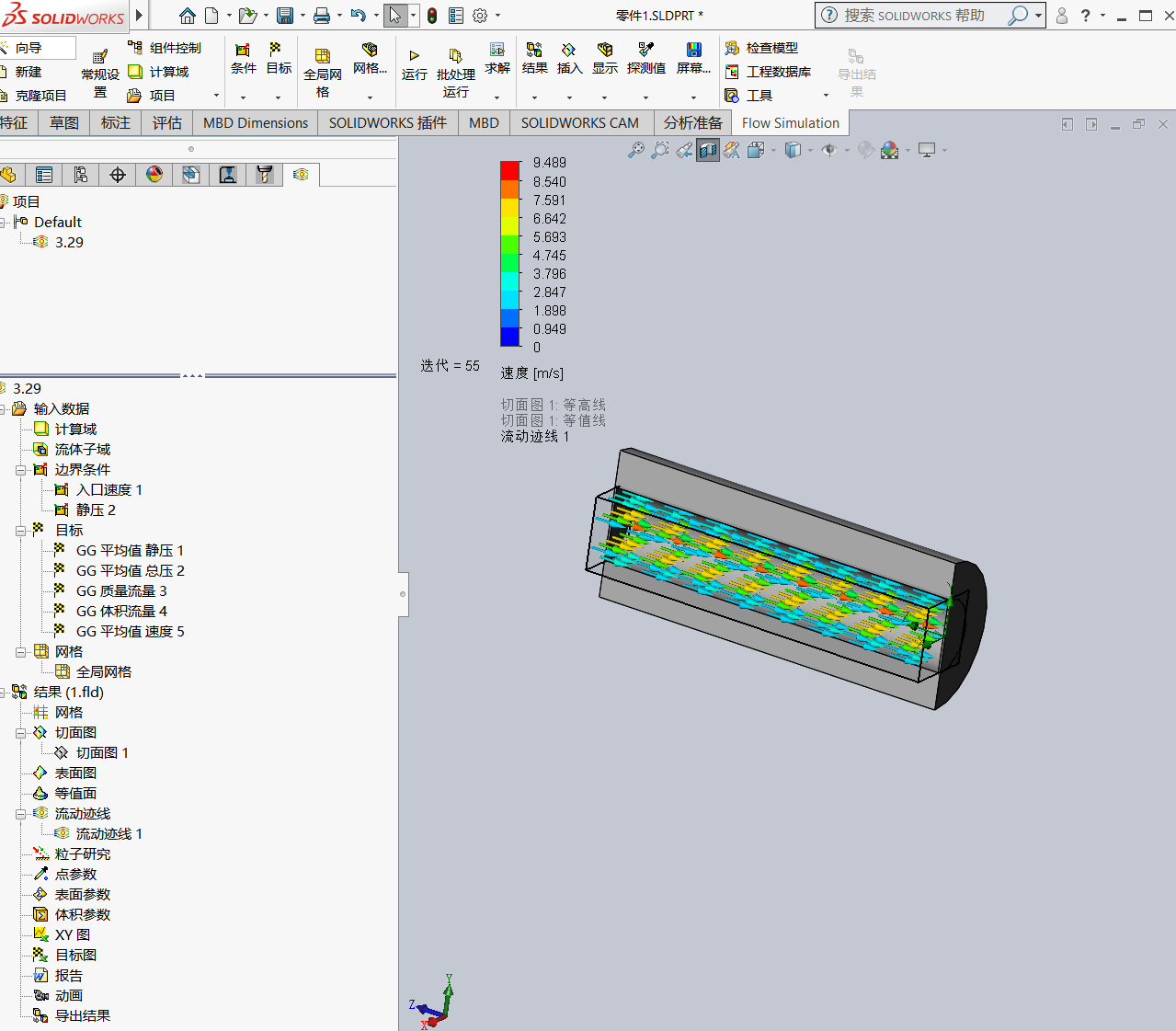Screen dimensions: 1176x1031
Task: Collapse the 边界条件 tree node
Action: click(x=20, y=469)
